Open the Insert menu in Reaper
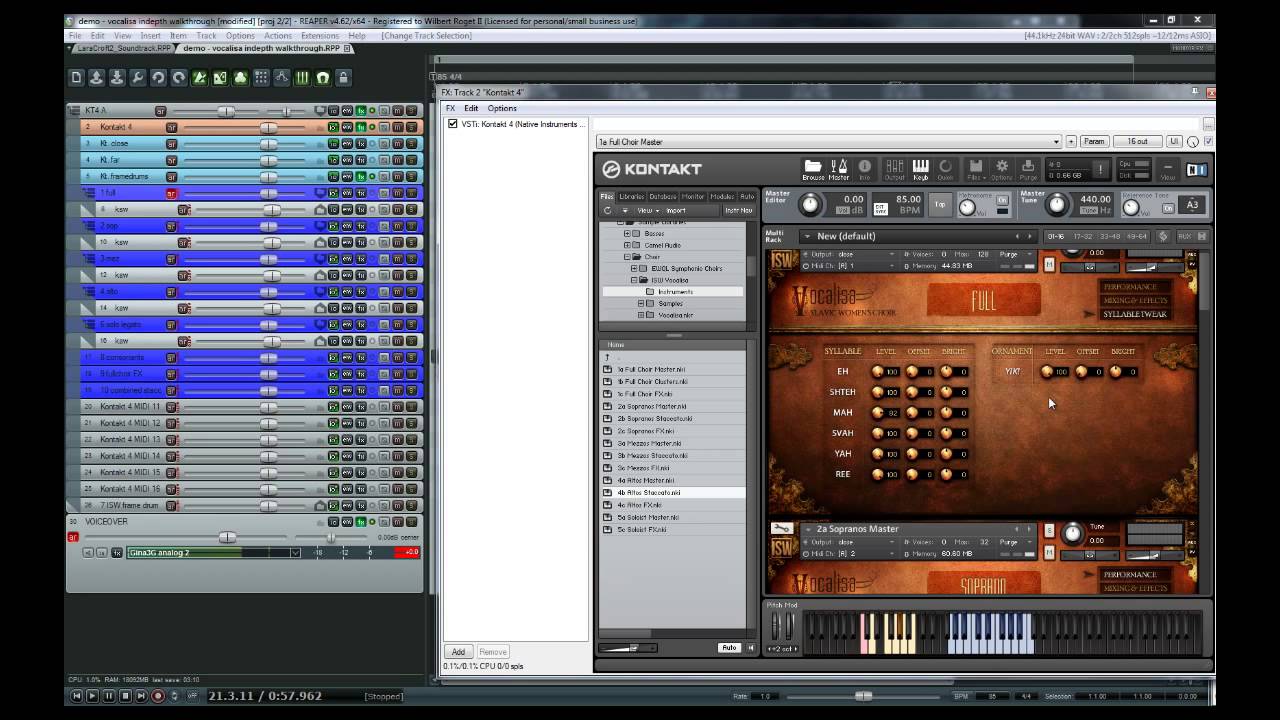Image resolution: width=1280 pixels, height=720 pixels. 150,36
